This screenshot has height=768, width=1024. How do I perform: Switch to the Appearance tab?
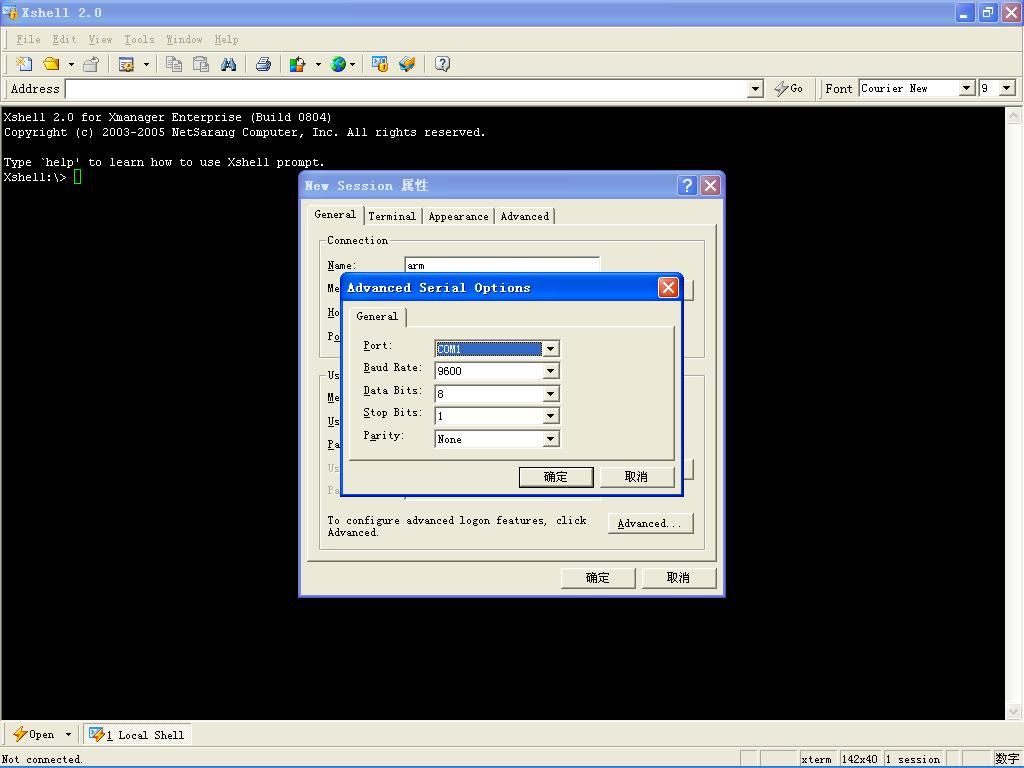click(458, 216)
